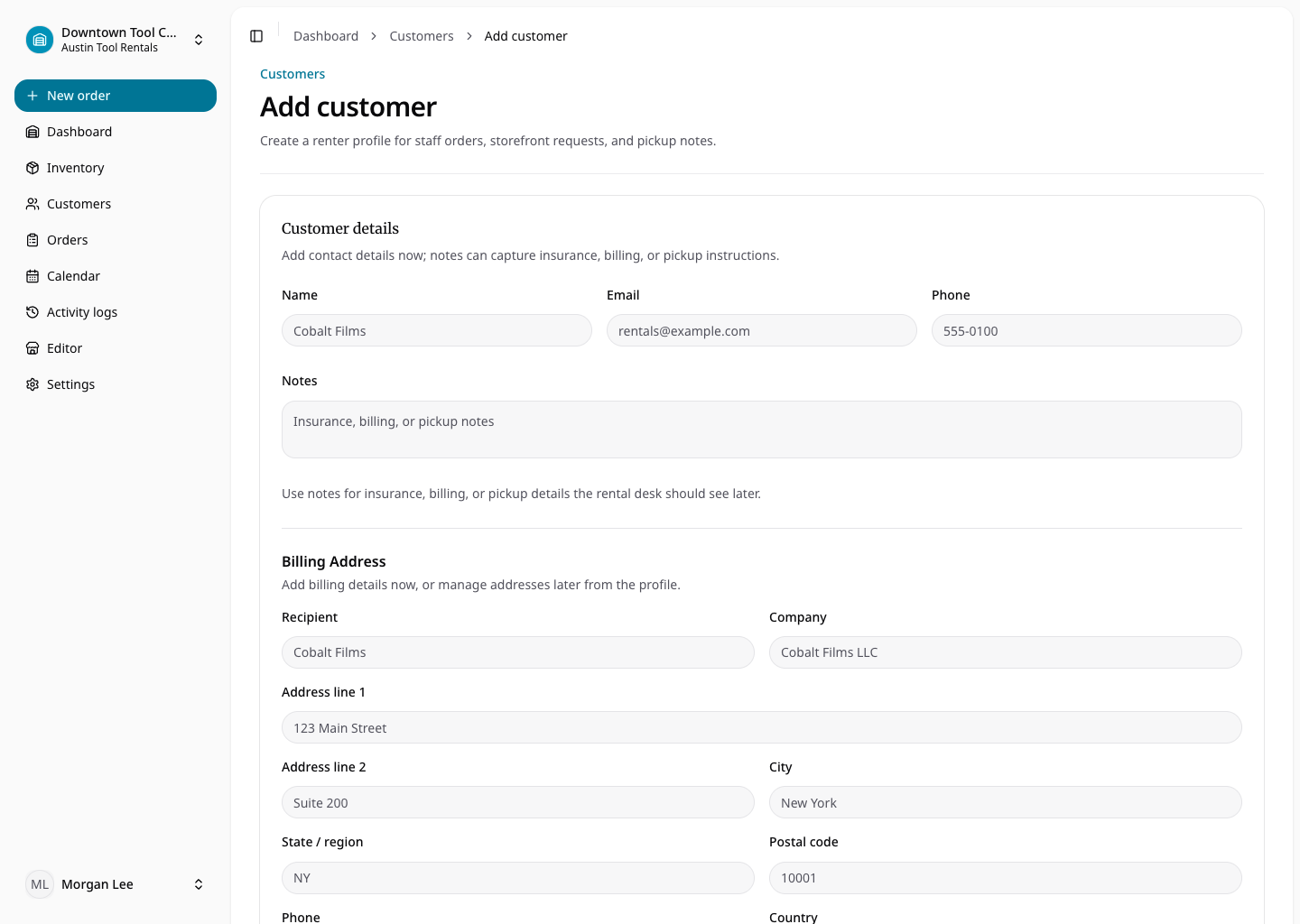Screen dimensions: 1300x924
Task: Open Dashboard in the sidebar
Action: coord(116,132)
